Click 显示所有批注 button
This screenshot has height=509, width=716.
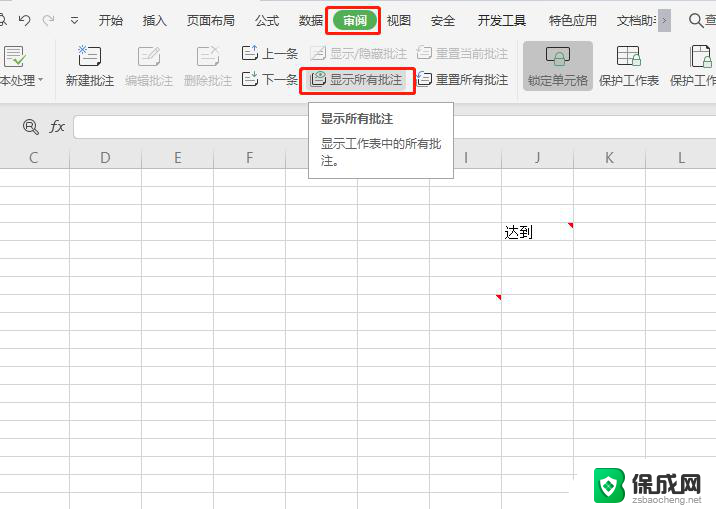pyautogui.click(x=357, y=80)
